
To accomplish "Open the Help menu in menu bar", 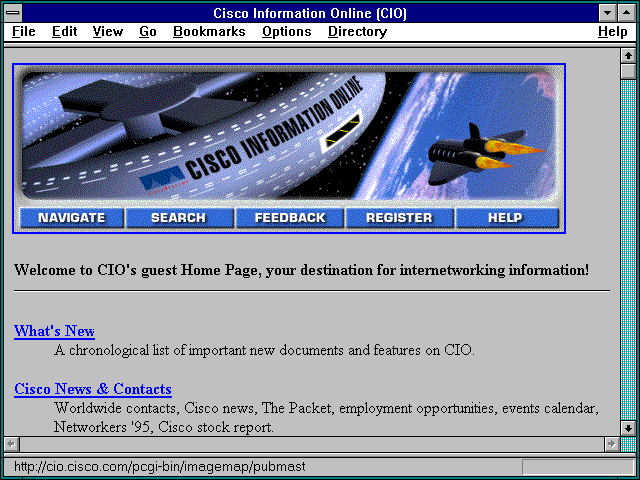I will [613, 32].
